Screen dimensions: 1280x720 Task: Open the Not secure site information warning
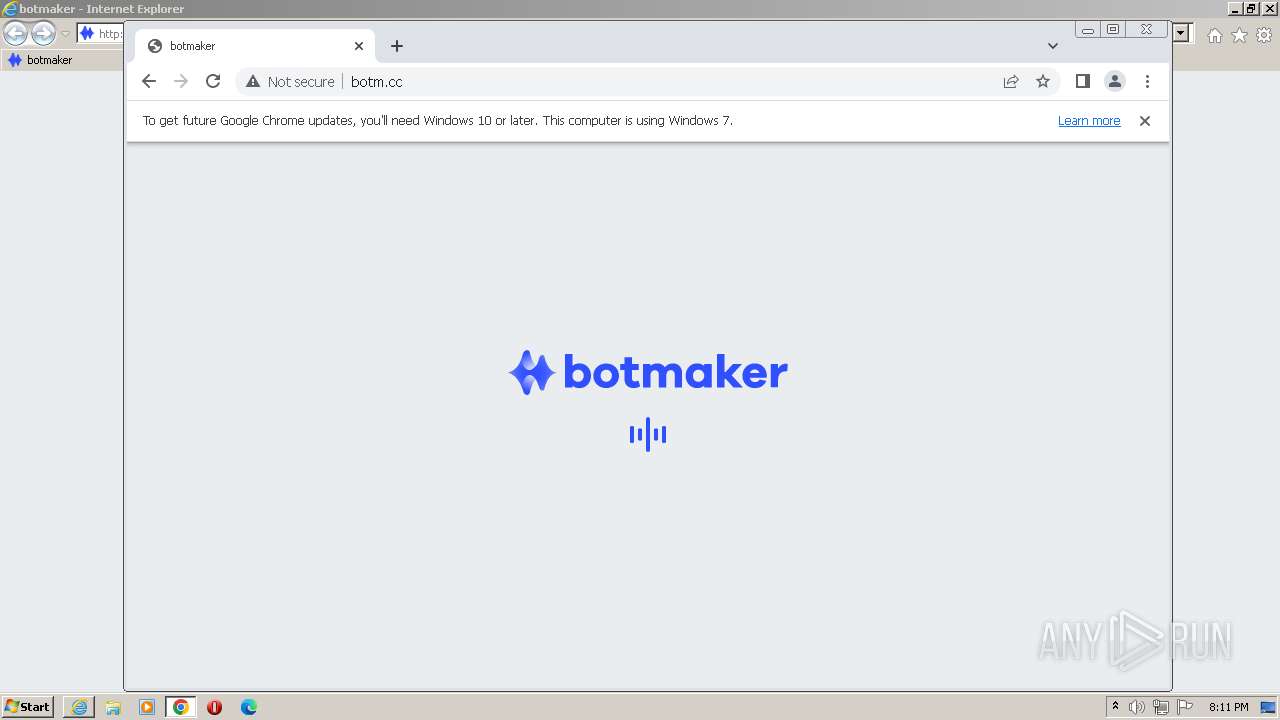point(290,82)
